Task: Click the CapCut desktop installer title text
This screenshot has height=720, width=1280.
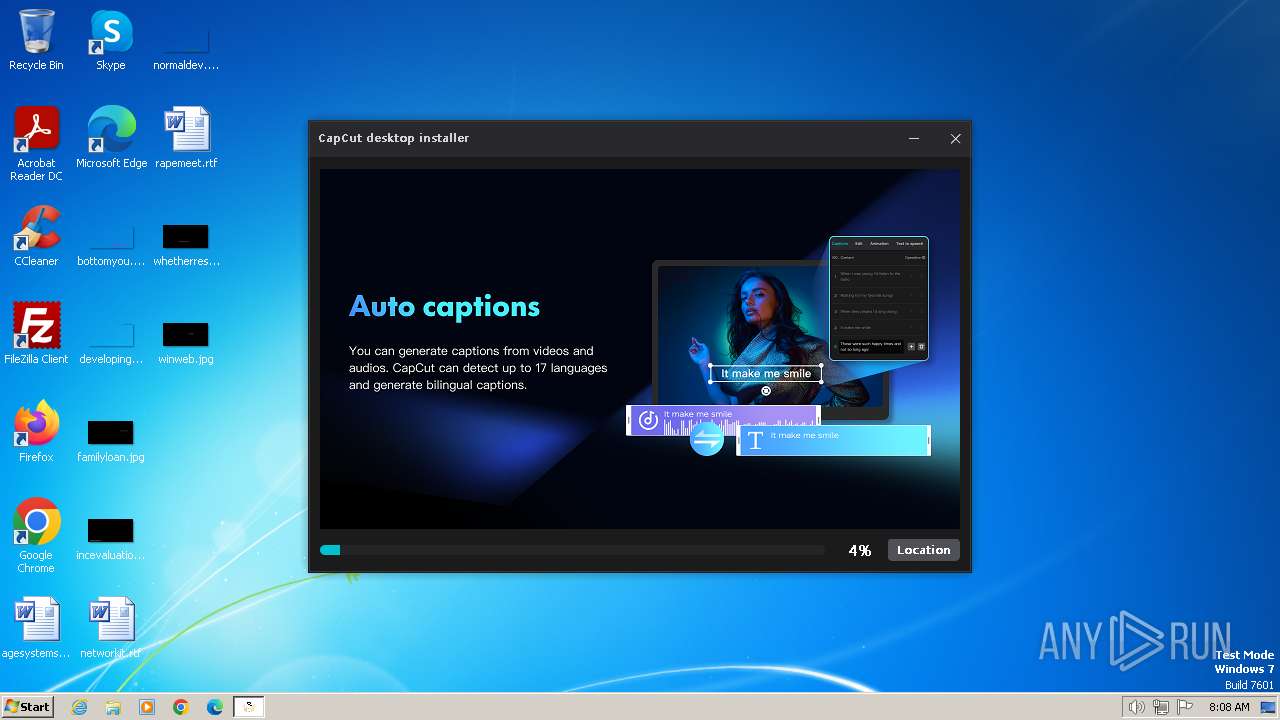Action: [x=394, y=138]
